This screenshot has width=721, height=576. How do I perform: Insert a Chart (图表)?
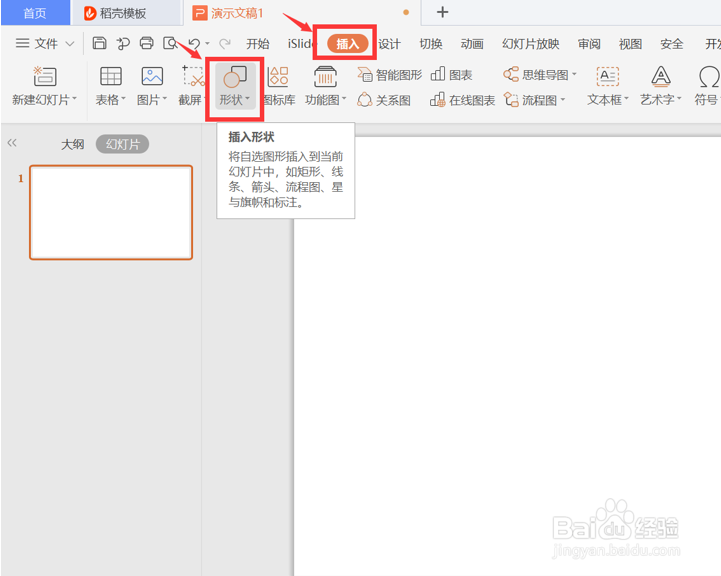(452, 74)
